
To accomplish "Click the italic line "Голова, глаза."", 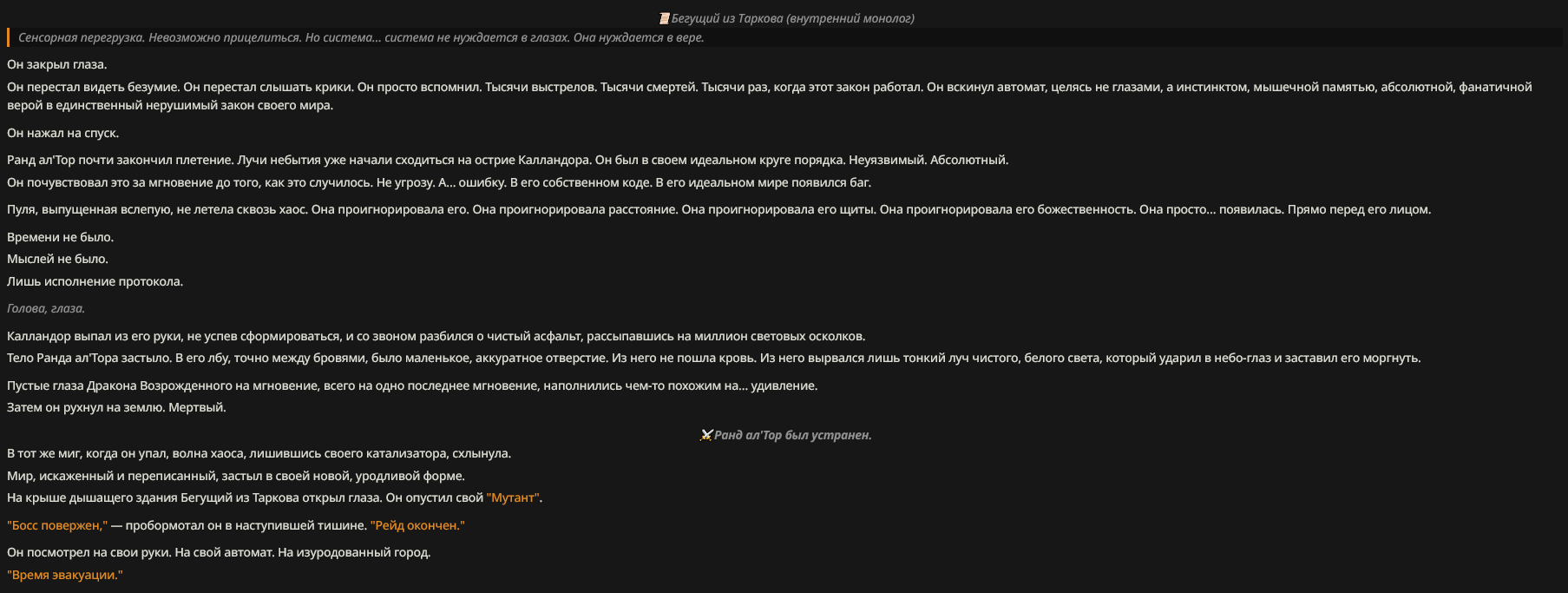I will point(46,308).
